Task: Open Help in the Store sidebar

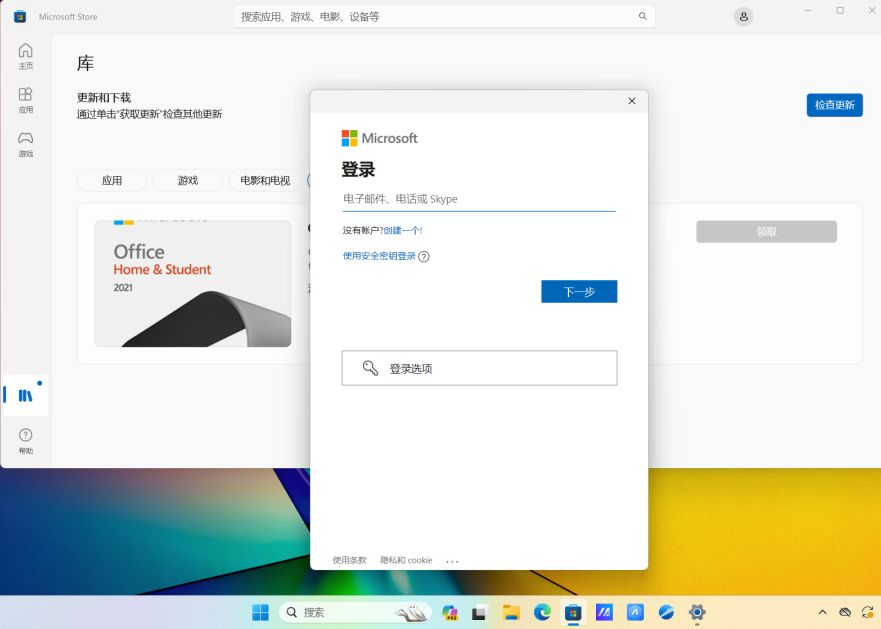Action: 26,441
